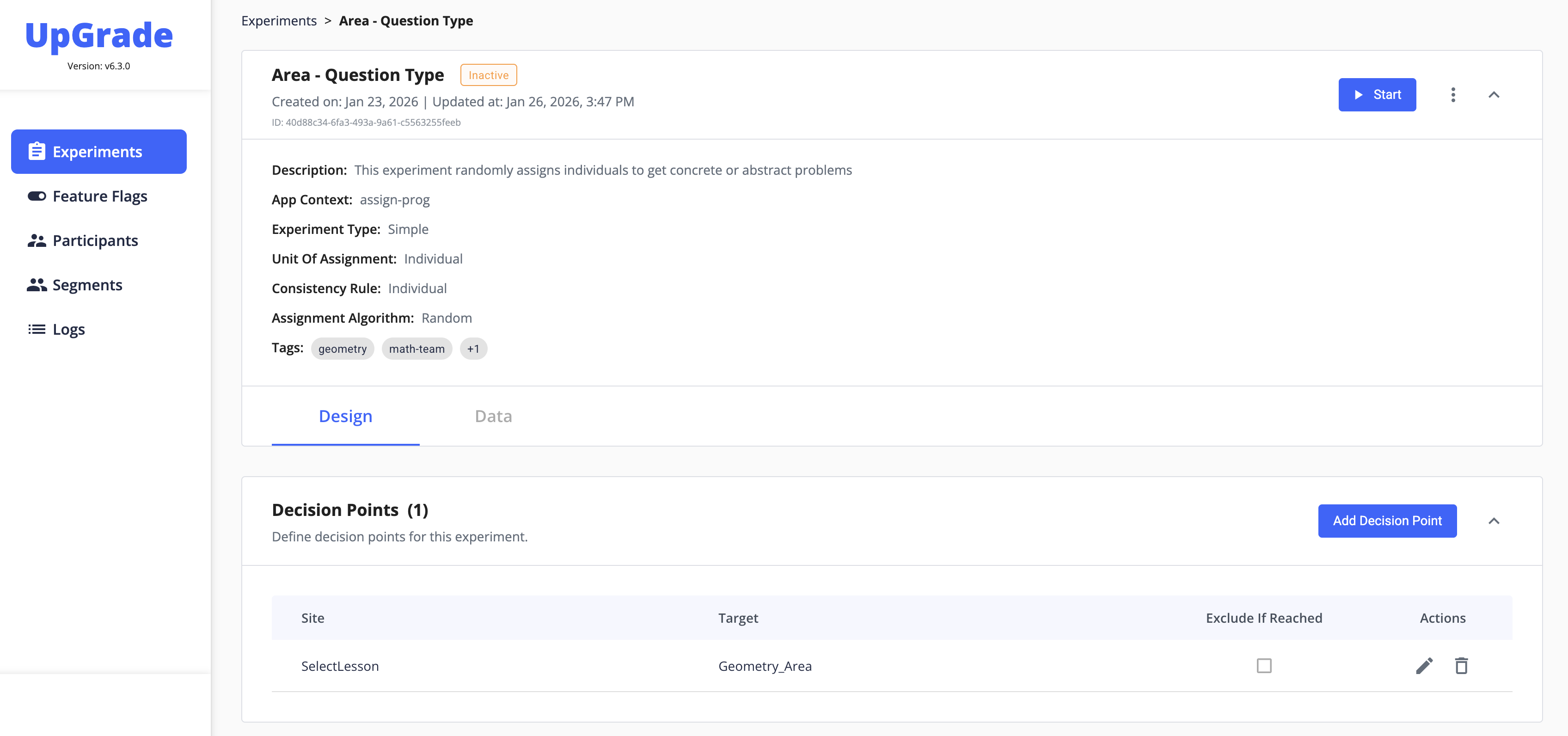Click the Participants people icon
1568x736 pixels.
coord(37,240)
